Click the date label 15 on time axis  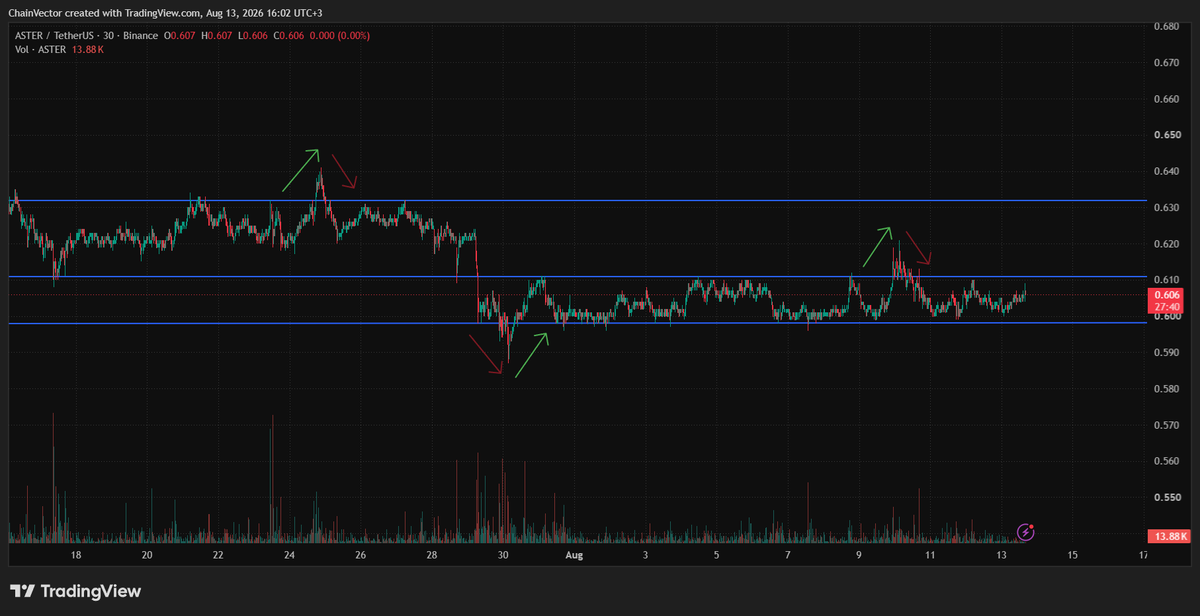click(x=1072, y=554)
